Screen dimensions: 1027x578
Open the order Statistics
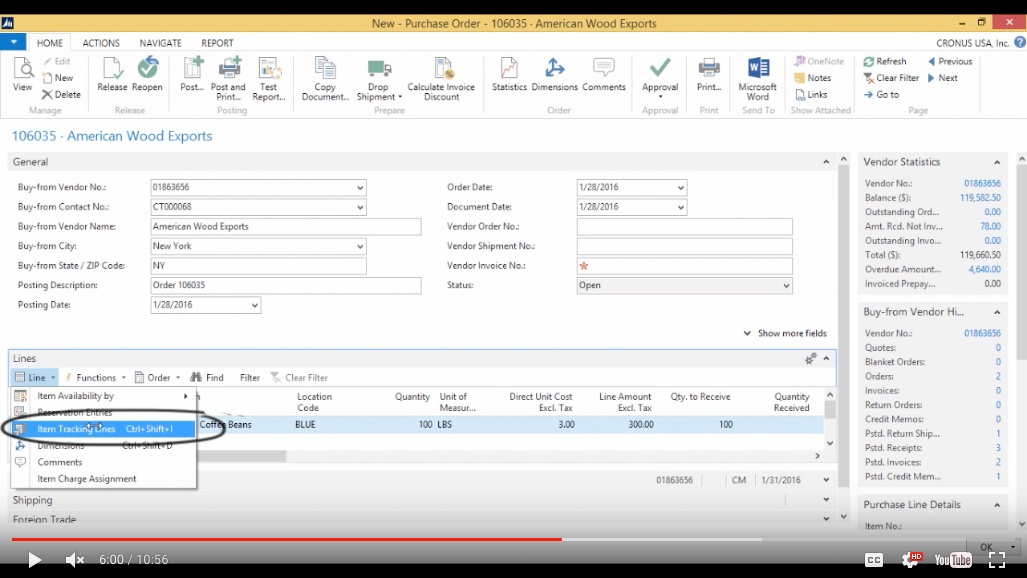click(509, 75)
